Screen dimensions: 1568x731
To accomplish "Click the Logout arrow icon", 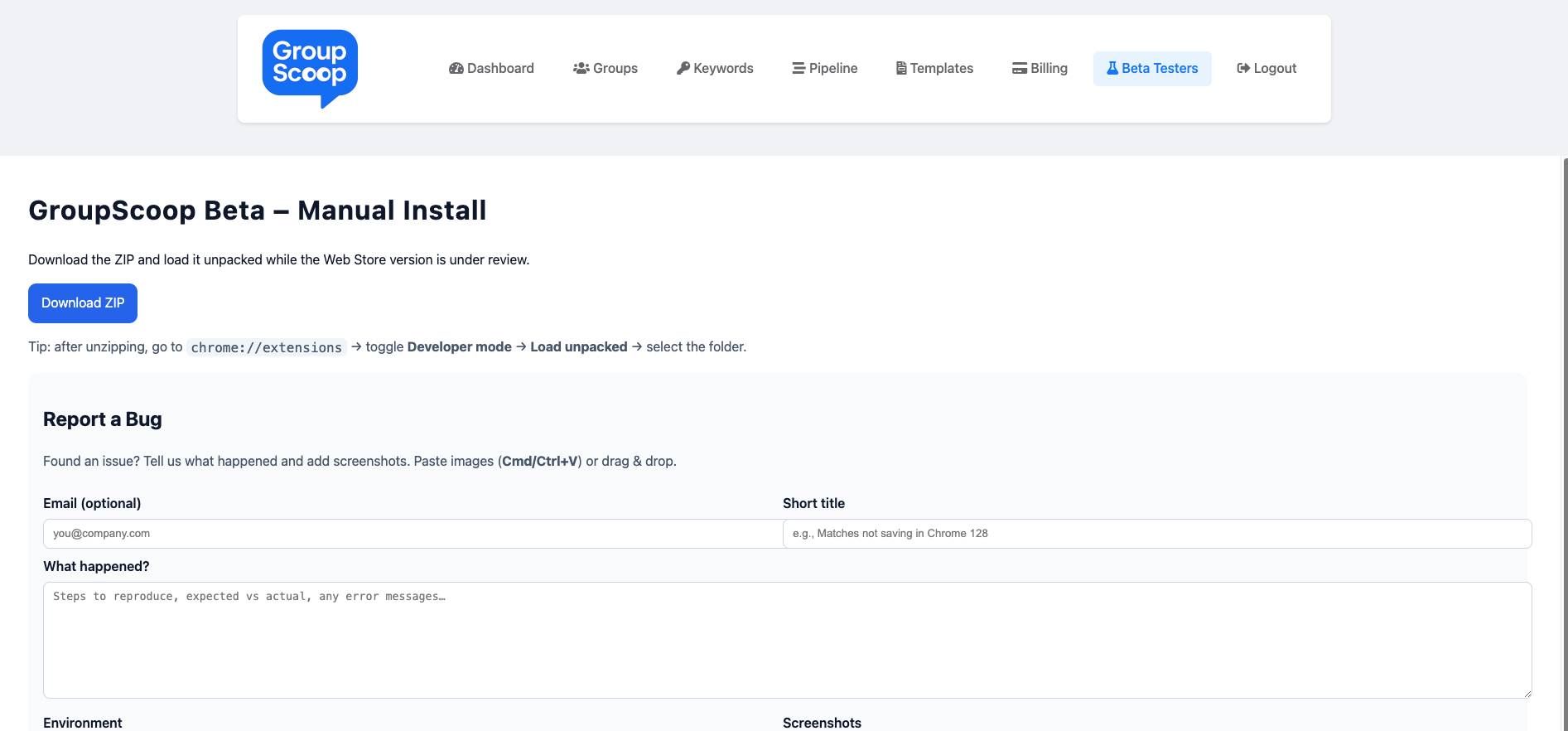I will pos(1243,69).
